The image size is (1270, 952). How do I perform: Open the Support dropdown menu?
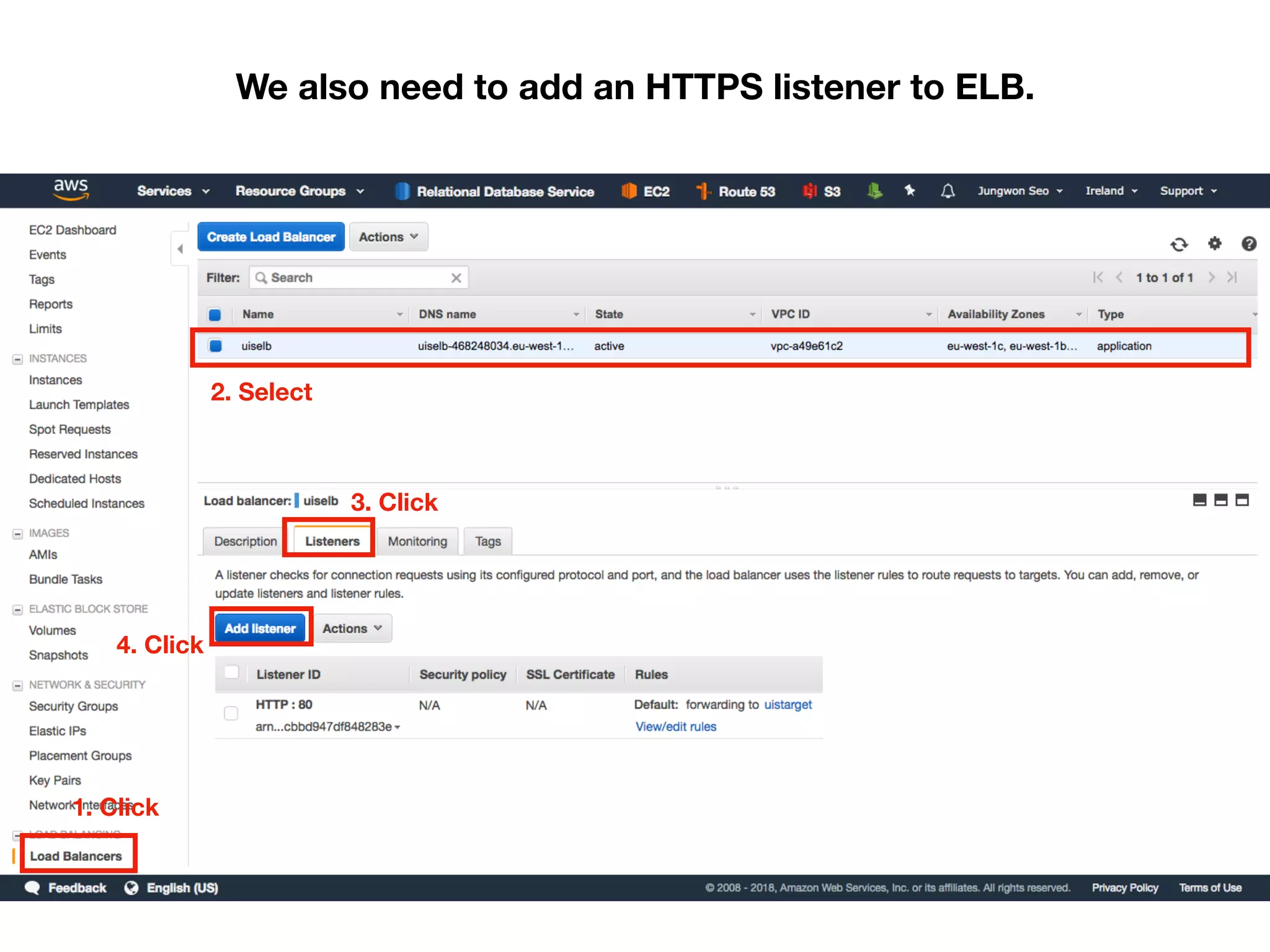(1189, 191)
